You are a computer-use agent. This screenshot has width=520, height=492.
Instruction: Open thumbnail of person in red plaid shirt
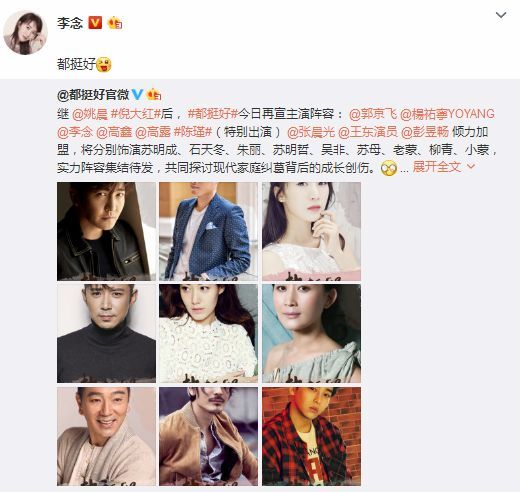(x=311, y=436)
